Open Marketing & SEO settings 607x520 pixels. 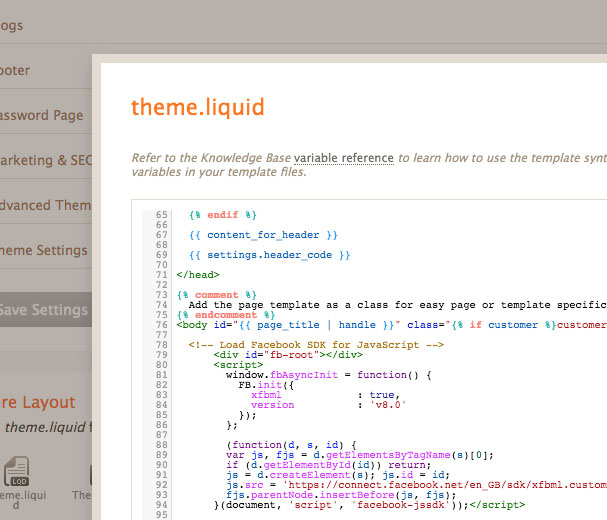46,160
